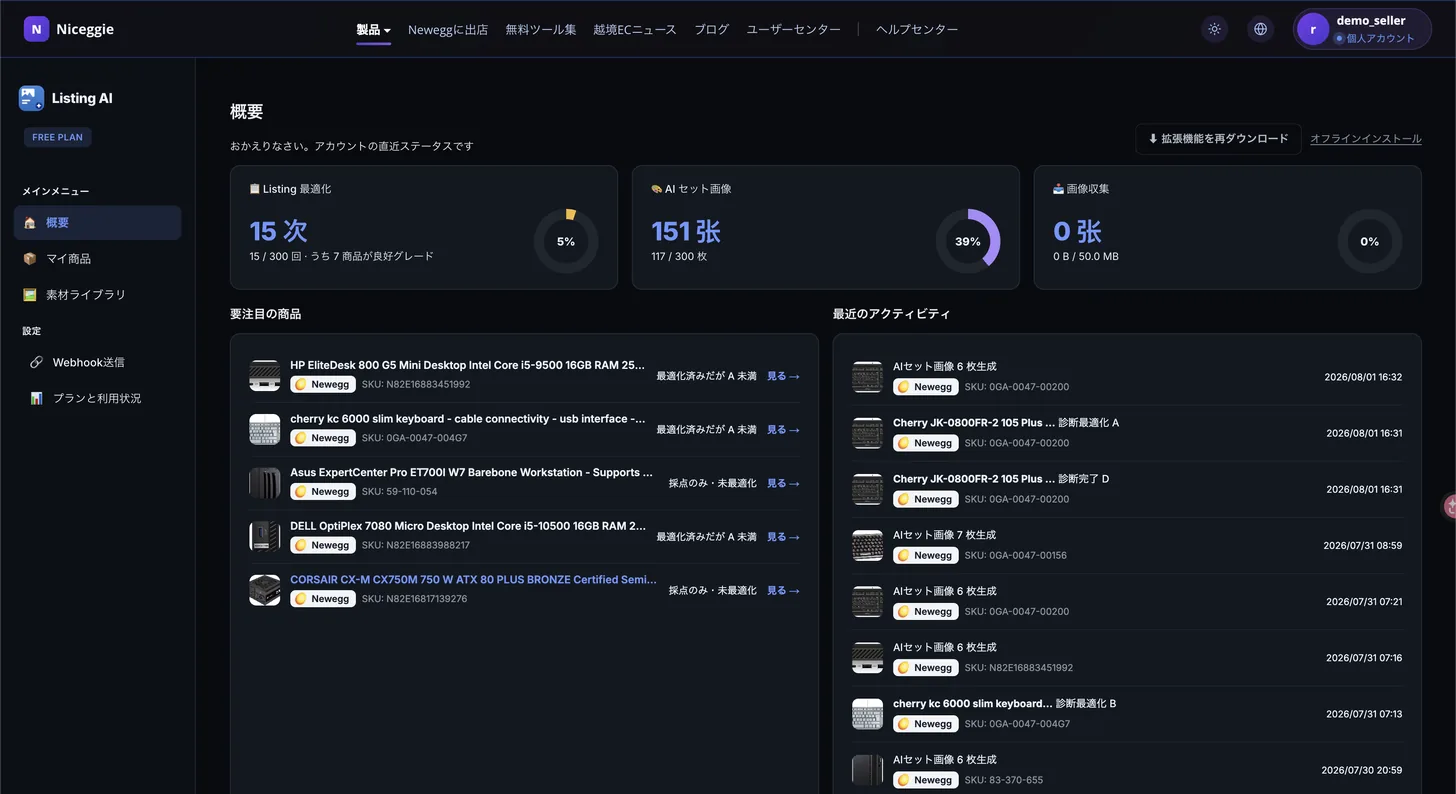This screenshot has width=1456, height=794.
Task: Open the demo_seller account avatar
Action: pyautogui.click(x=1313, y=29)
